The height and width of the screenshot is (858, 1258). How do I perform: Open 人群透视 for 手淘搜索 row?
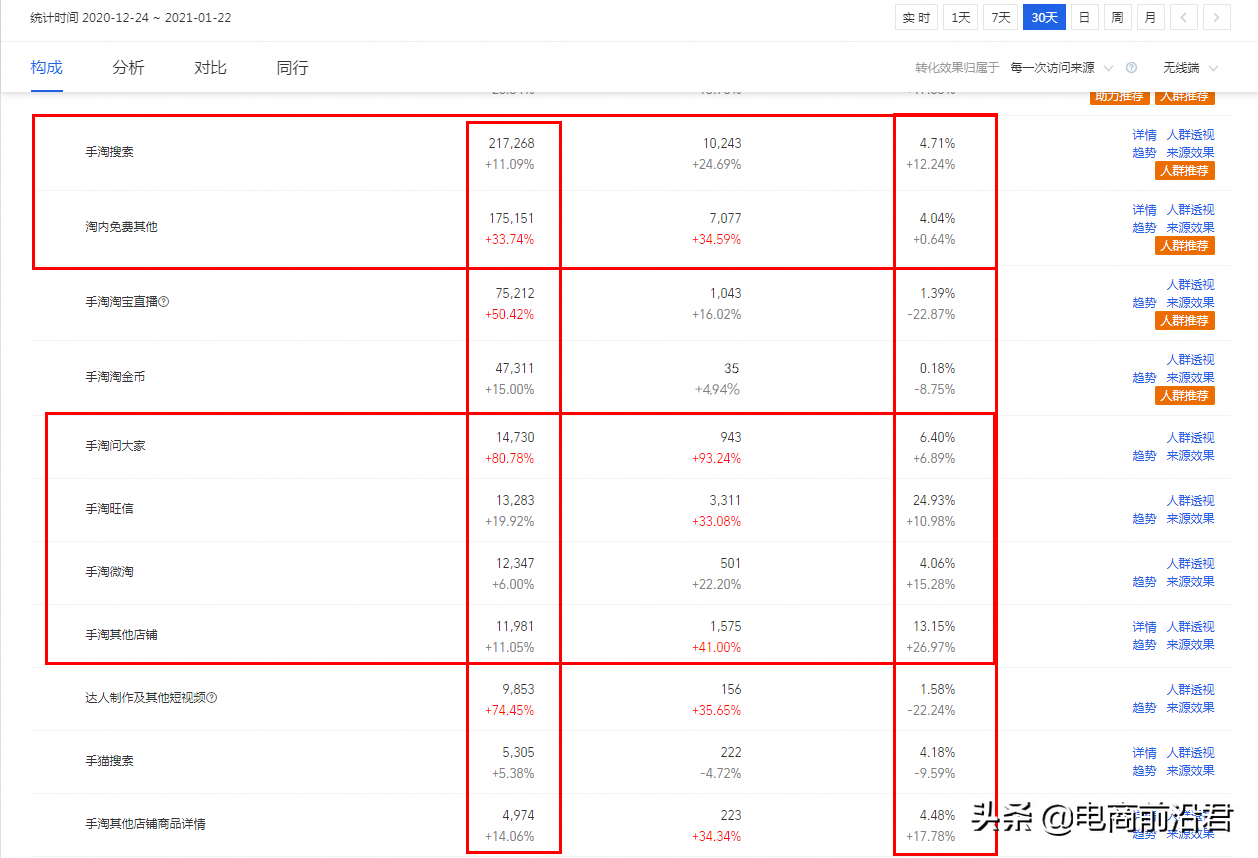(1190, 135)
